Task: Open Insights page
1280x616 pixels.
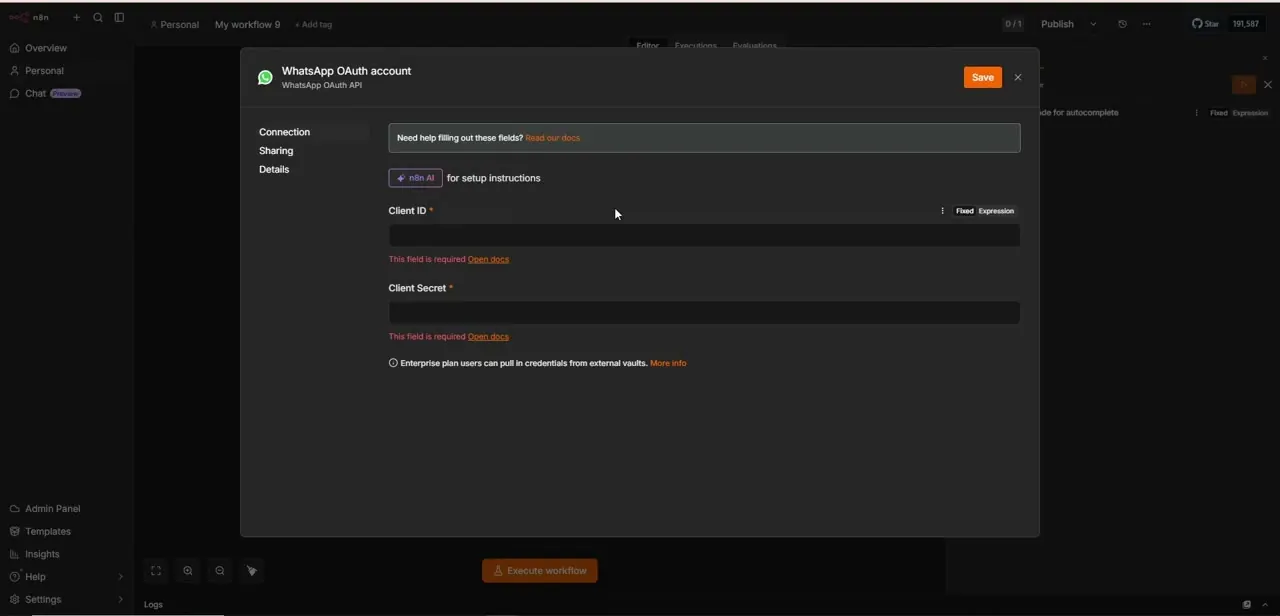Action: pyautogui.click(x=42, y=554)
